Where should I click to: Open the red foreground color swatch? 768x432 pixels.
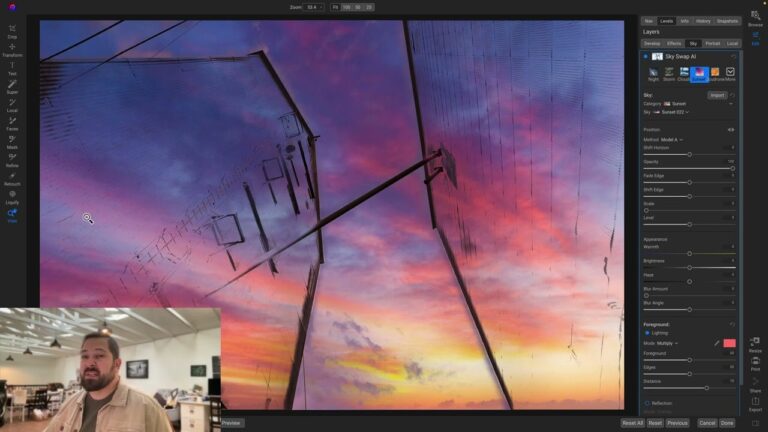pos(729,343)
